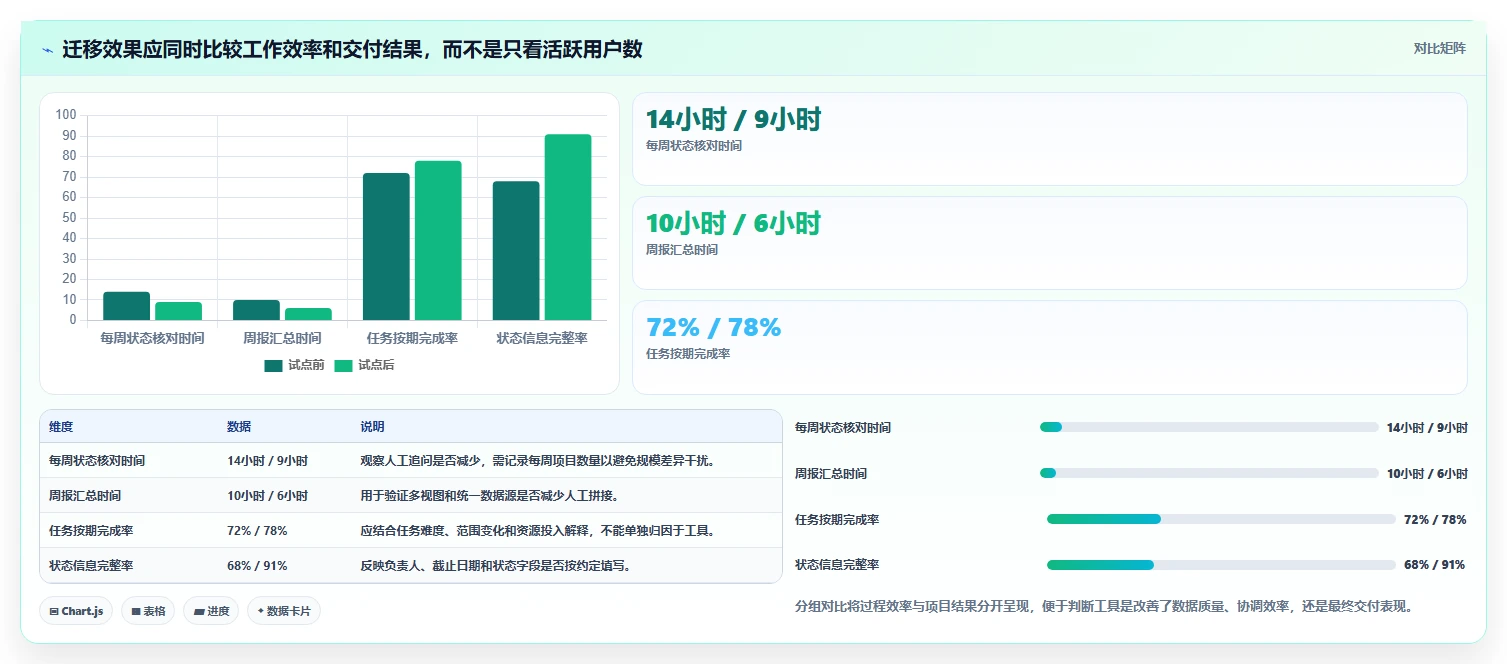Click the 每周状态核对时间 progress bar
1507x664 pixels.
[1209, 427]
